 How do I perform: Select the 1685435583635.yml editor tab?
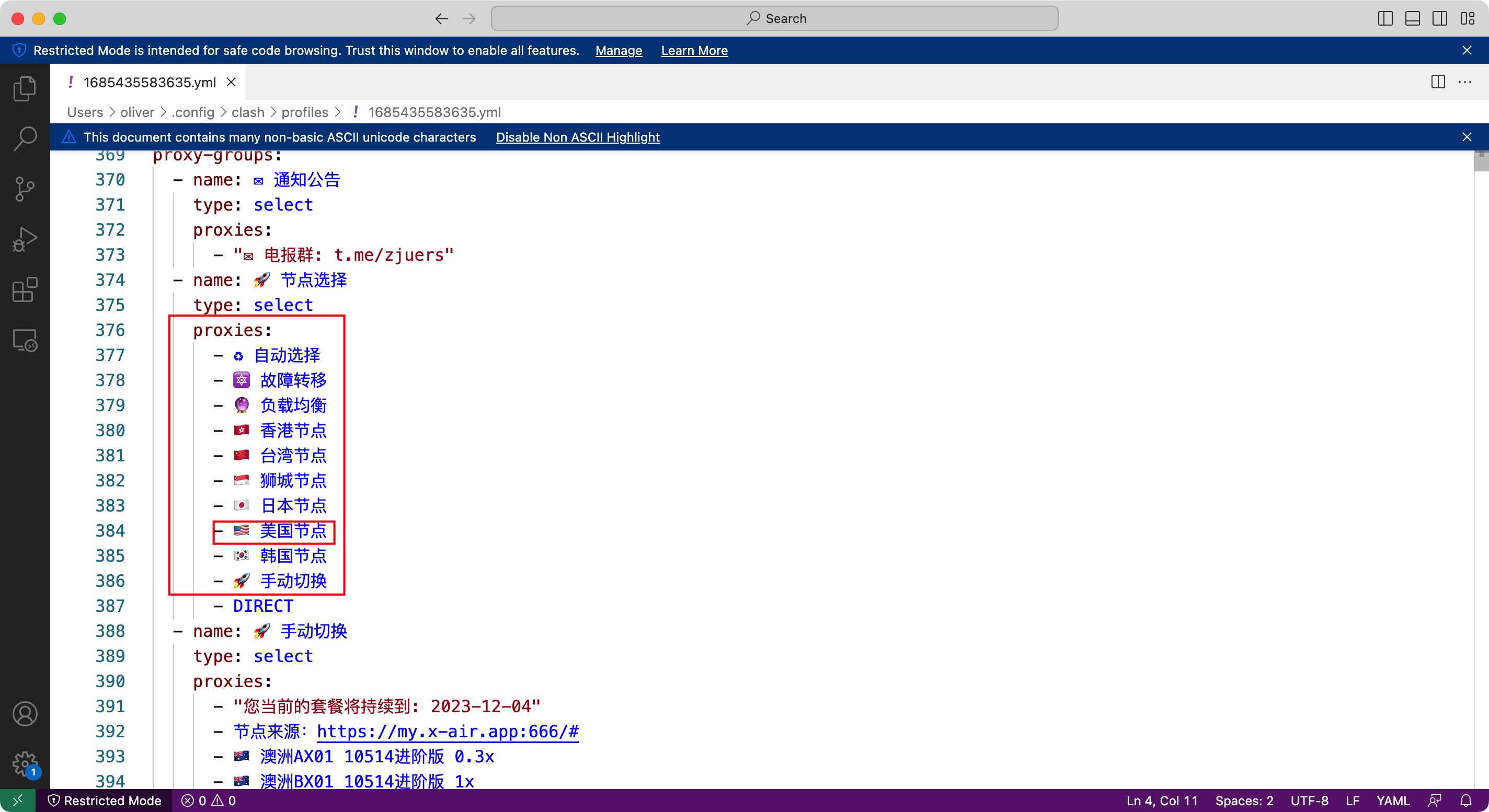tap(149, 82)
